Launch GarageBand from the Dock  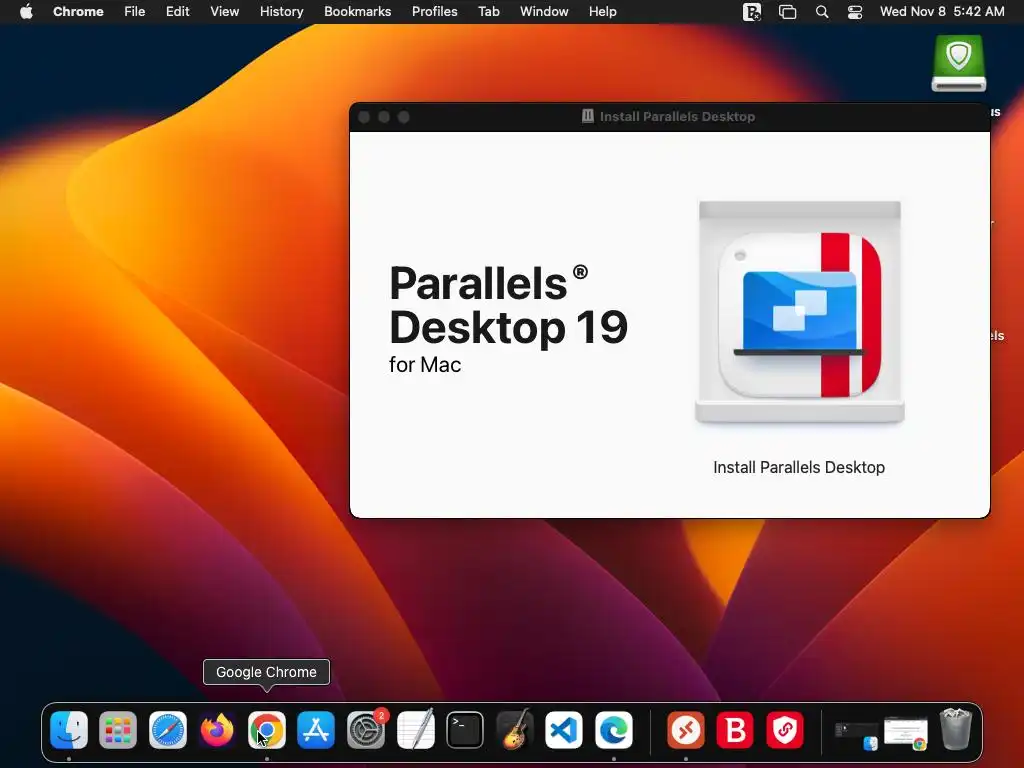pos(515,729)
